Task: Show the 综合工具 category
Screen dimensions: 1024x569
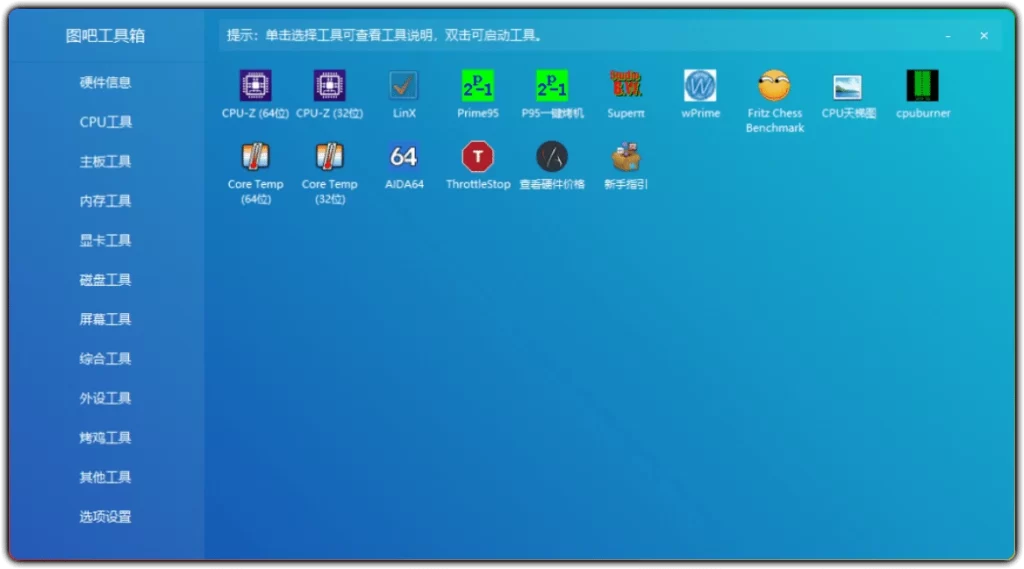Action: coord(105,359)
